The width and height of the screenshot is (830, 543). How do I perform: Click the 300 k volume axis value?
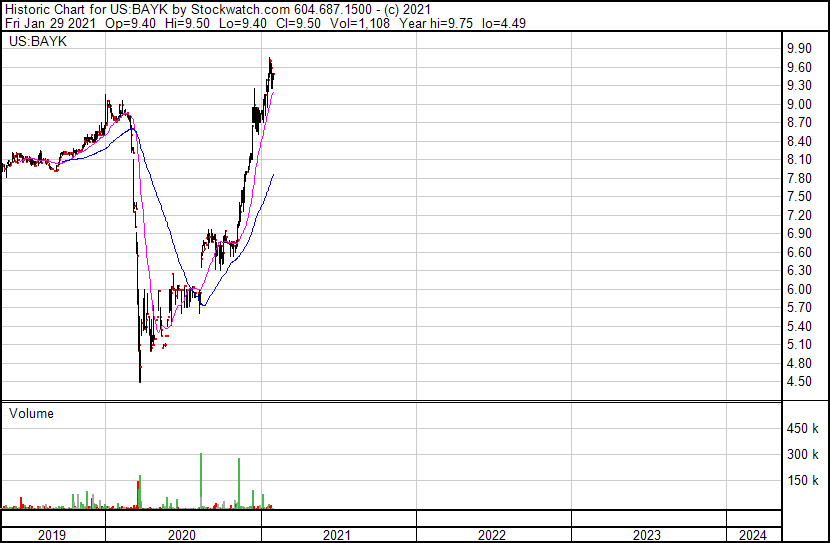point(802,454)
